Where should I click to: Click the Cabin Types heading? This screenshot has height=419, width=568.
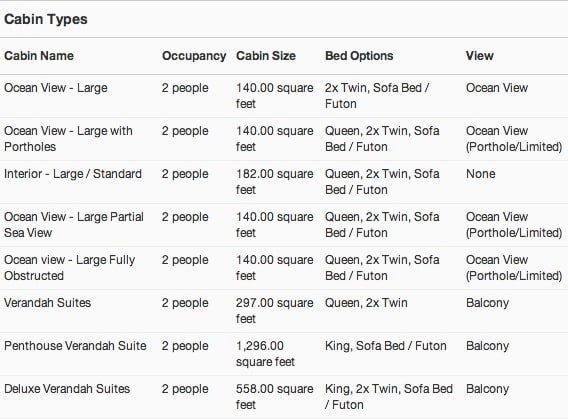click(x=46, y=19)
